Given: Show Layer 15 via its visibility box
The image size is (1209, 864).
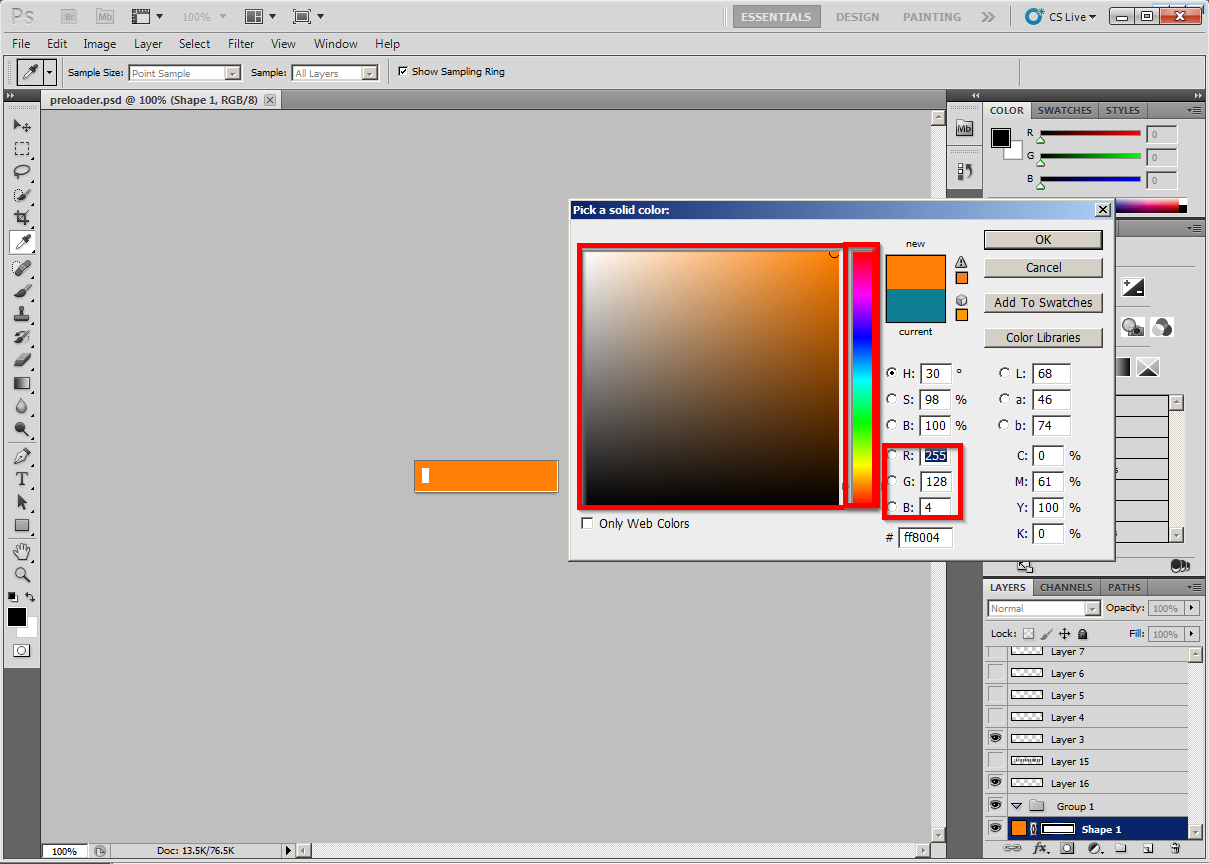Looking at the screenshot, I should (996, 761).
